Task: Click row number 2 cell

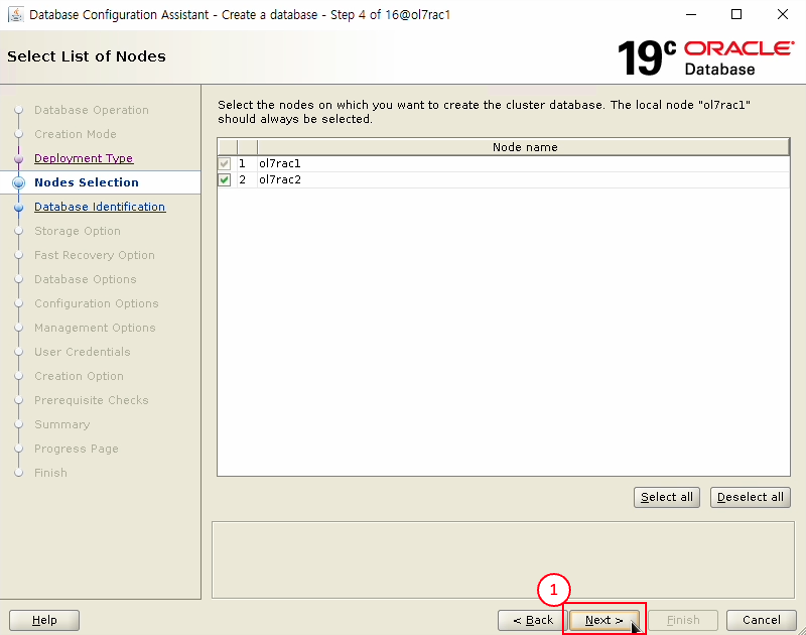Action: click(x=247, y=180)
